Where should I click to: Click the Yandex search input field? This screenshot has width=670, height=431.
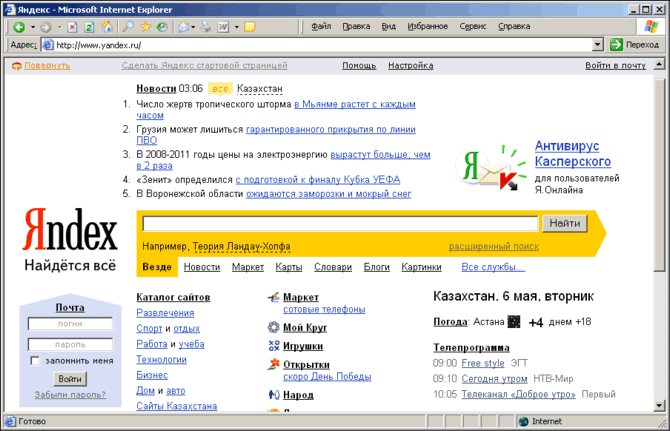pos(340,223)
